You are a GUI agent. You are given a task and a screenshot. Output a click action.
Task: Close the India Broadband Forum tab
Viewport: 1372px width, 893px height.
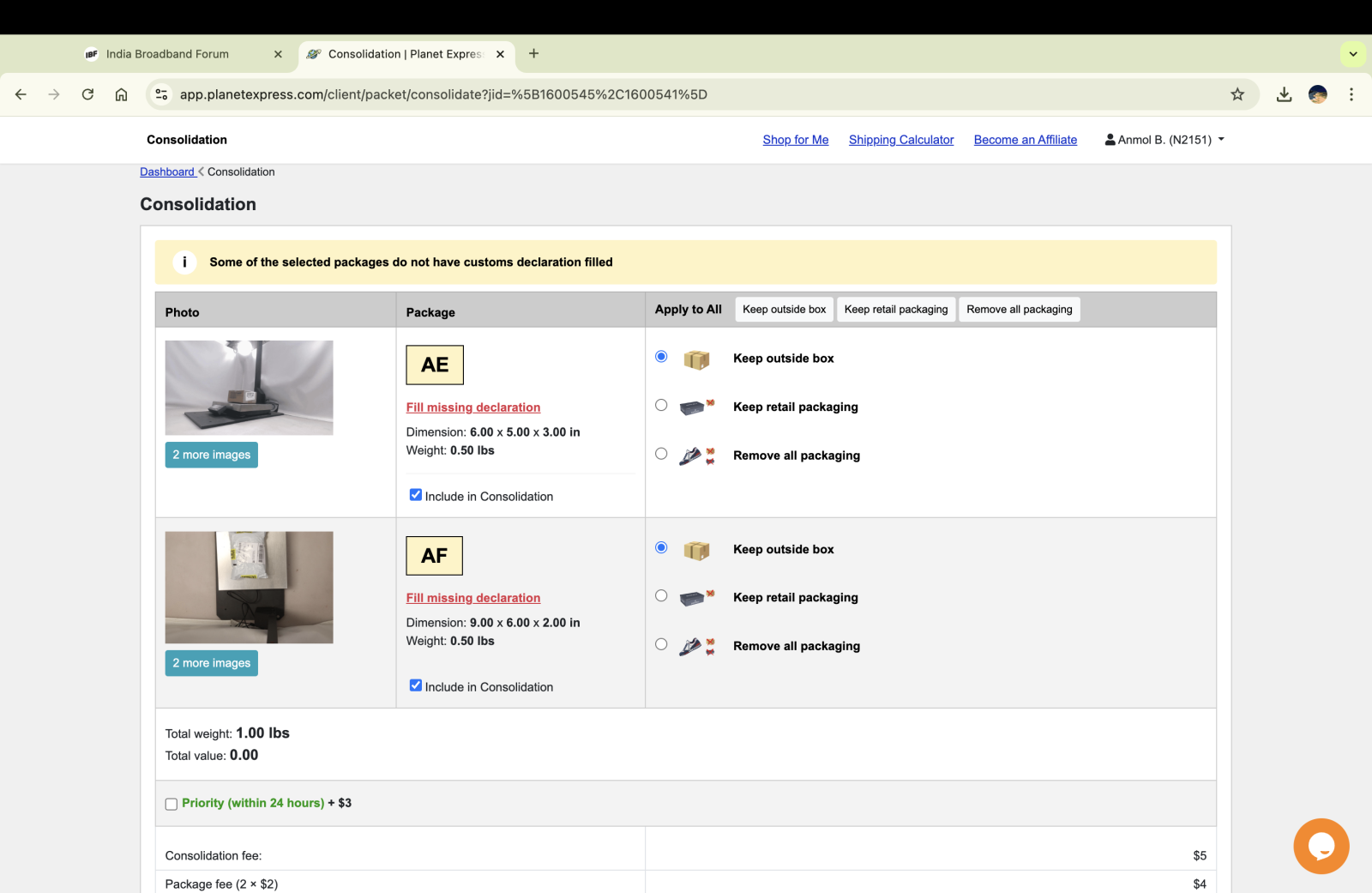(278, 54)
